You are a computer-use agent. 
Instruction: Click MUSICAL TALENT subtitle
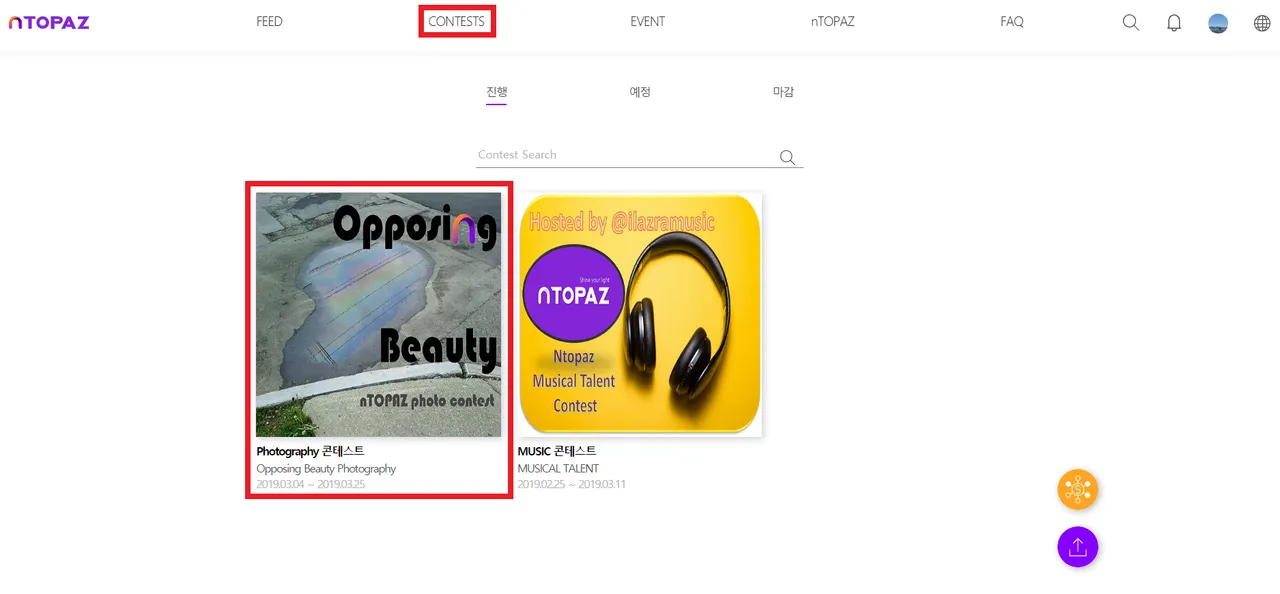pos(558,468)
